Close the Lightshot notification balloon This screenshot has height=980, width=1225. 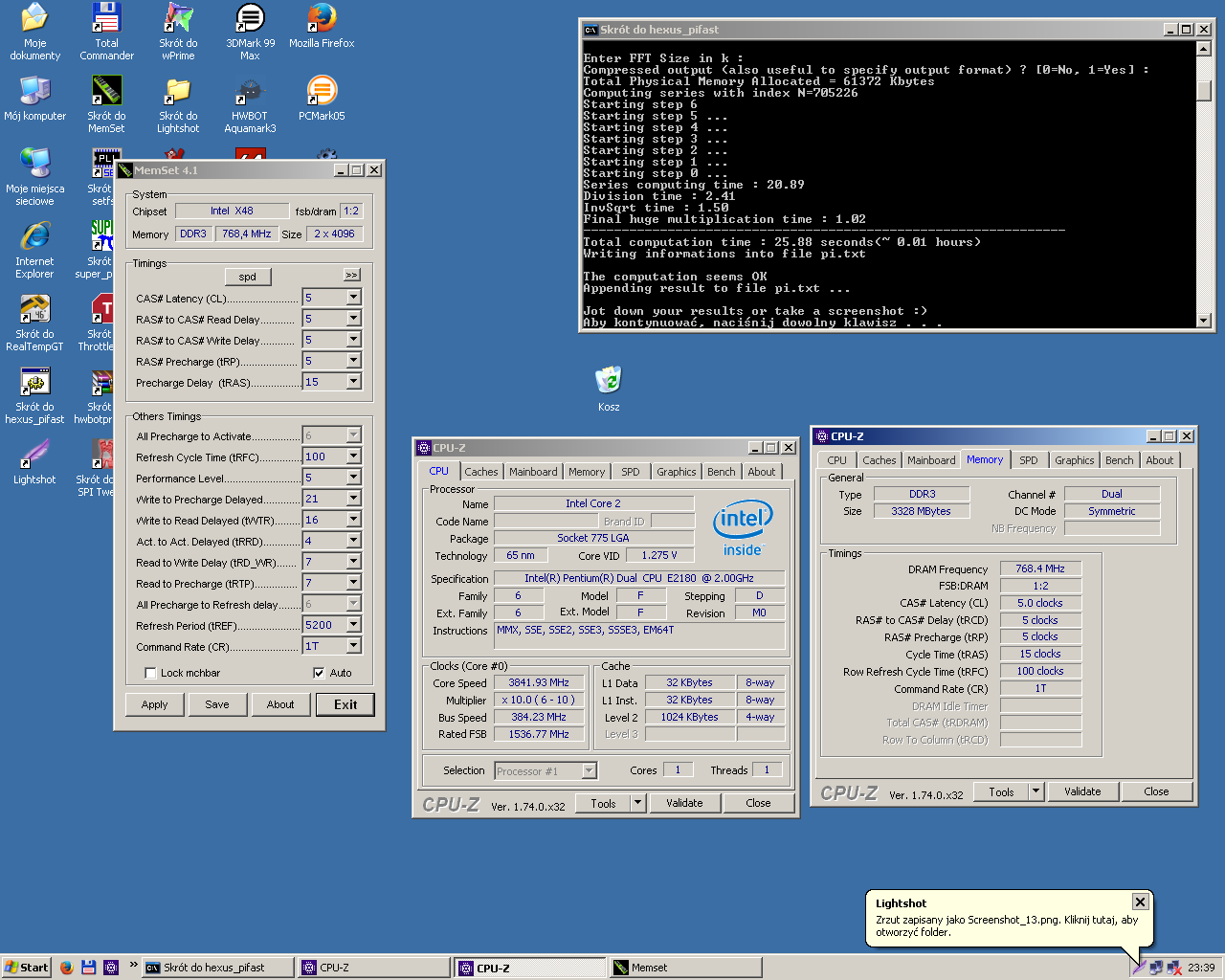click(x=1140, y=902)
